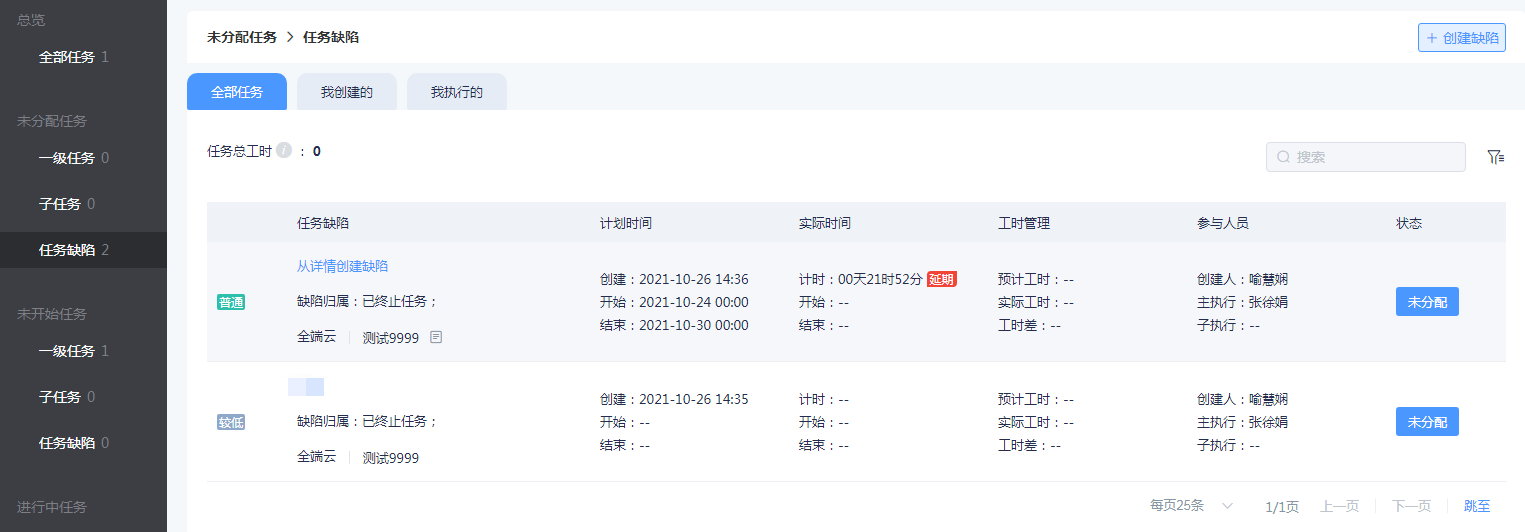
Task: Click 未分配 button in the 较低 row
Action: pos(1427,422)
